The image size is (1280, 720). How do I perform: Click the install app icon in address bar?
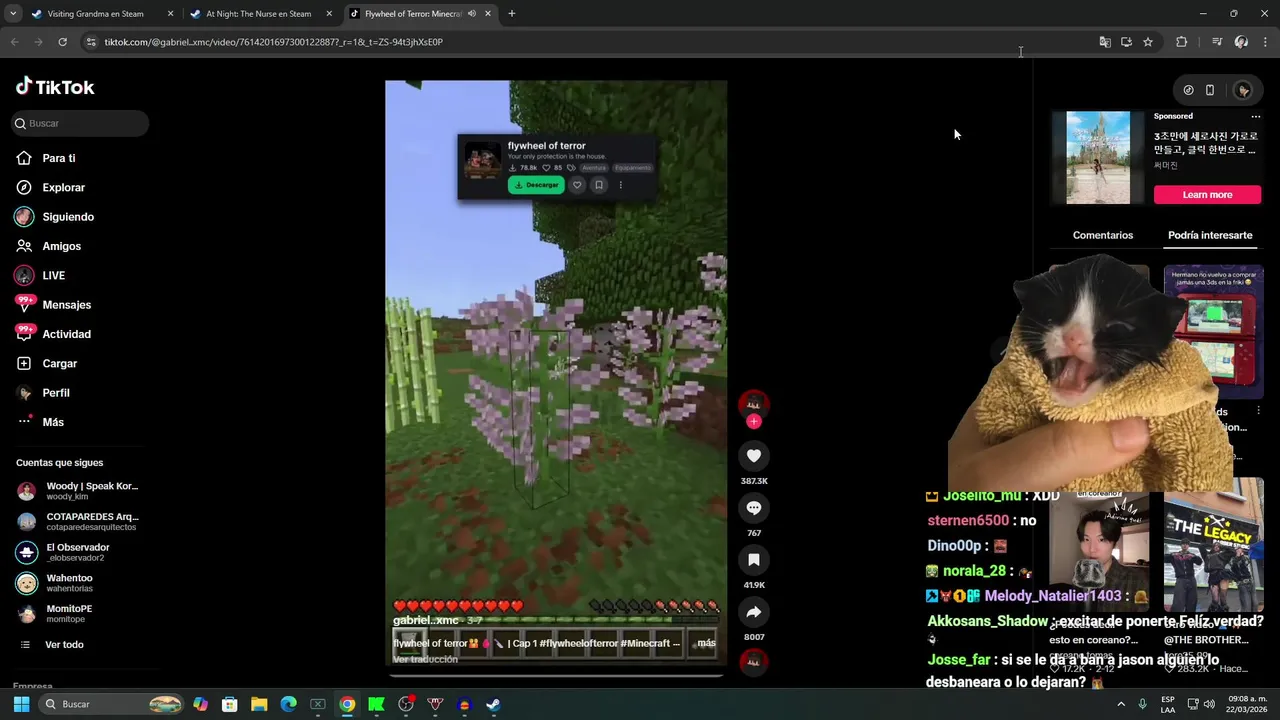coord(1126,42)
